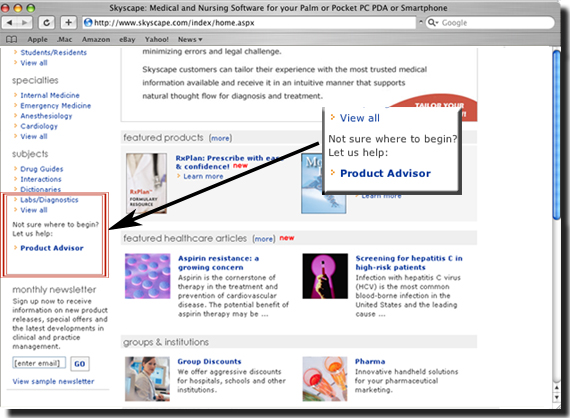Click the browser back arrow button

click(x=9, y=23)
